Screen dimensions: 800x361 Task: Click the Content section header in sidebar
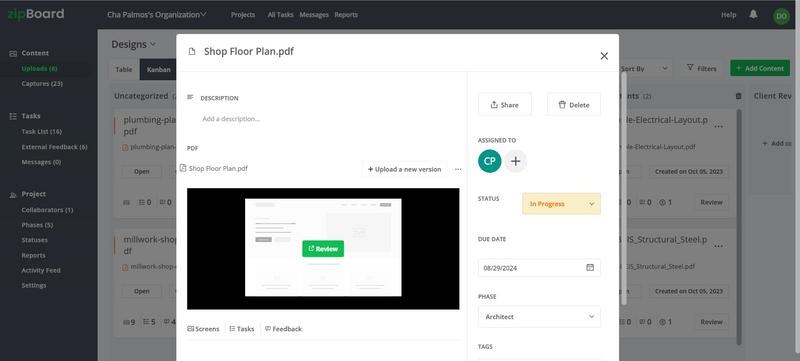(29, 53)
